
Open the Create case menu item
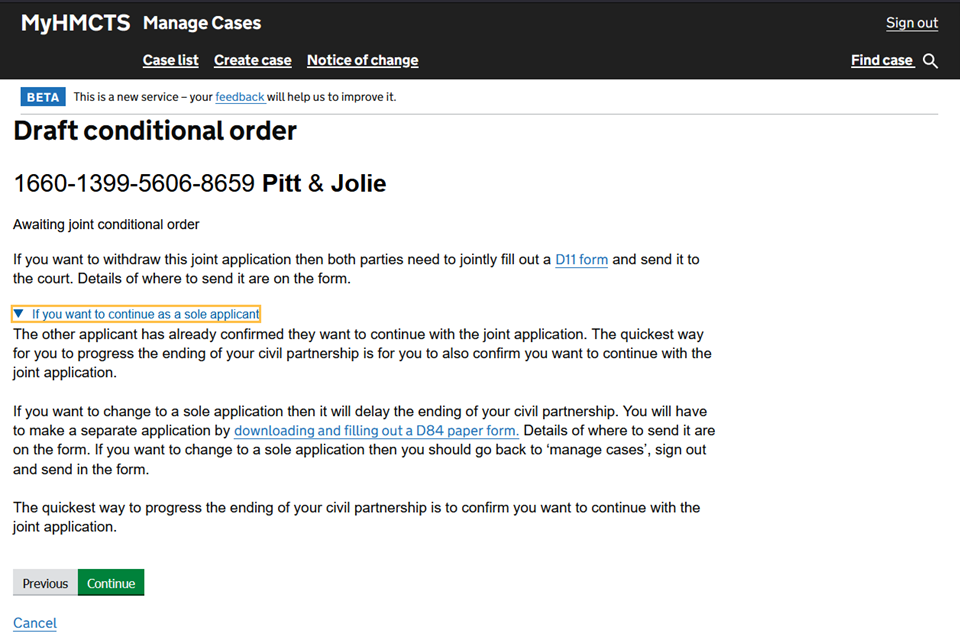(x=253, y=60)
